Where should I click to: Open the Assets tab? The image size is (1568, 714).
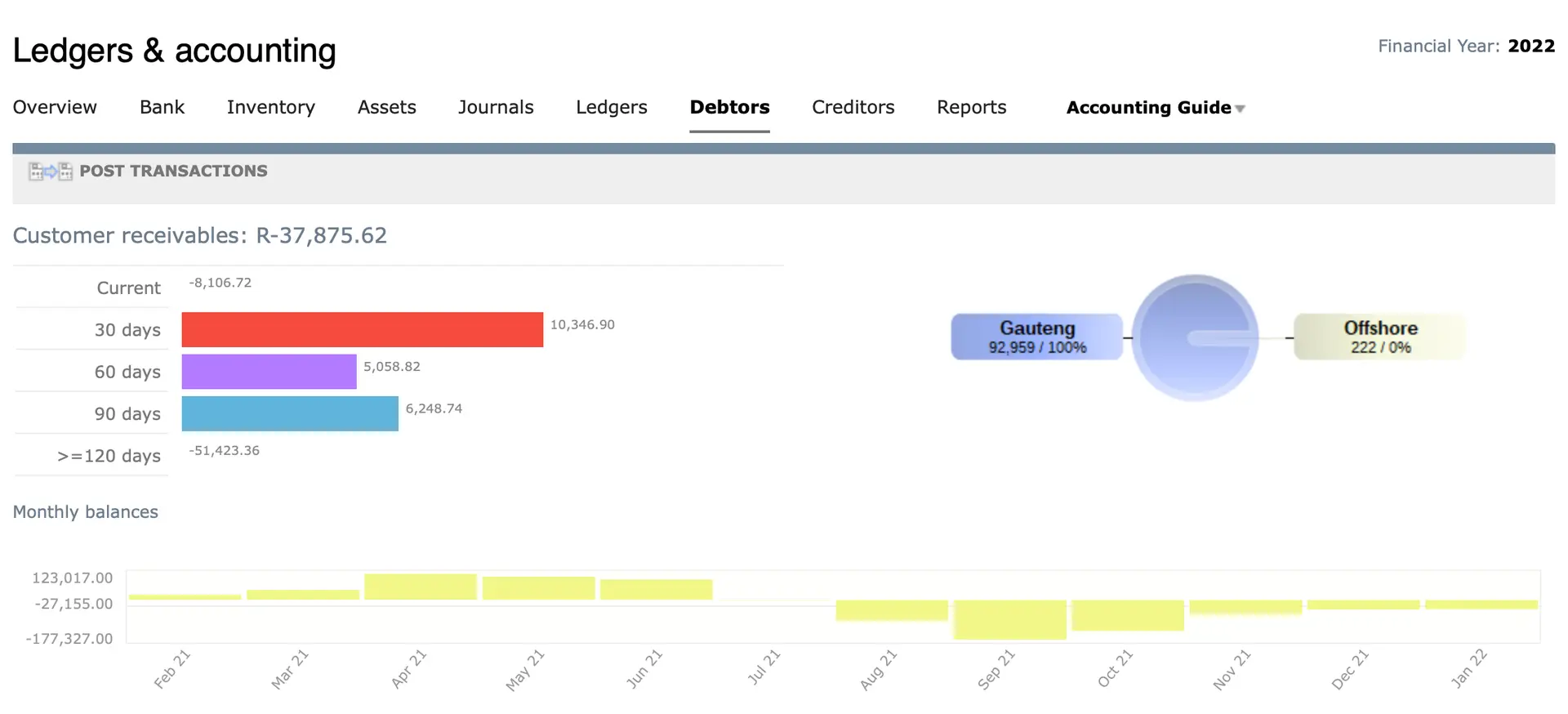click(x=386, y=107)
